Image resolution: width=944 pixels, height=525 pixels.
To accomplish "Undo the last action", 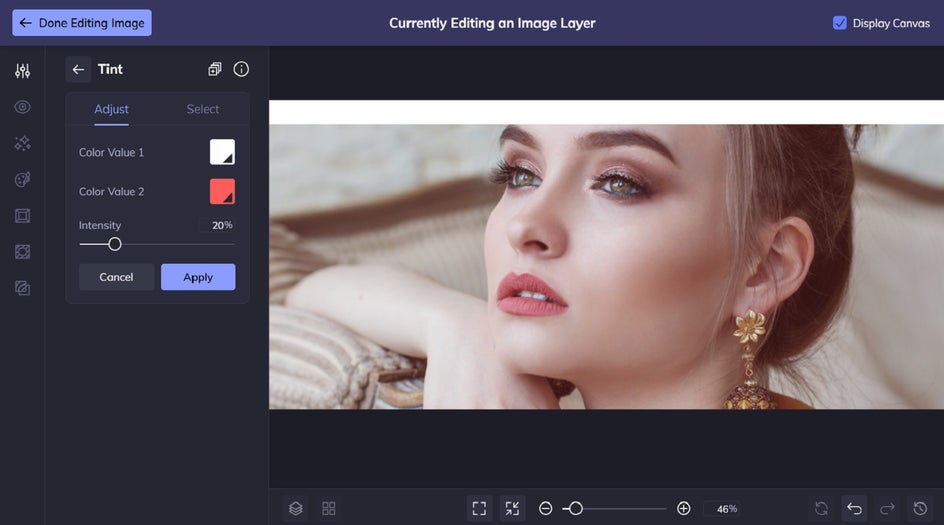I will pyautogui.click(x=854, y=509).
